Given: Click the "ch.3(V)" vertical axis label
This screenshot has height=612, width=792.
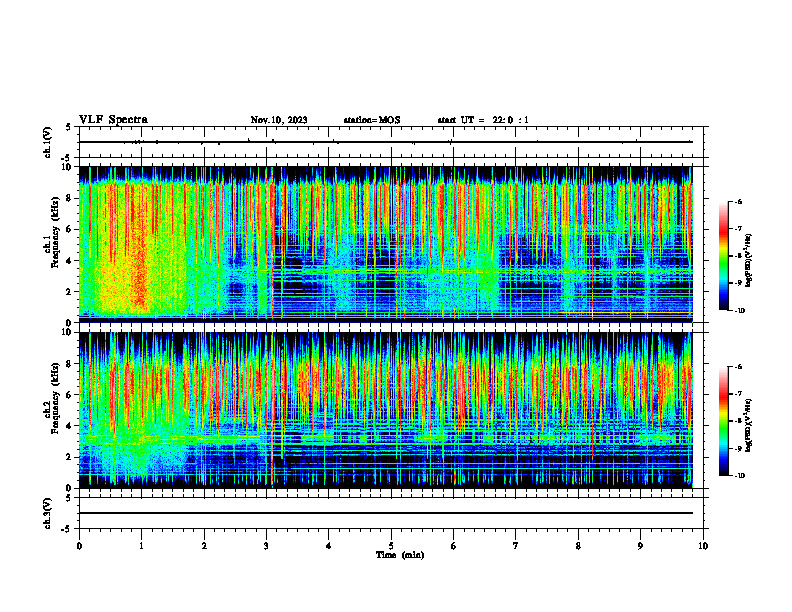Looking at the screenshot, I should pos(47,514).
